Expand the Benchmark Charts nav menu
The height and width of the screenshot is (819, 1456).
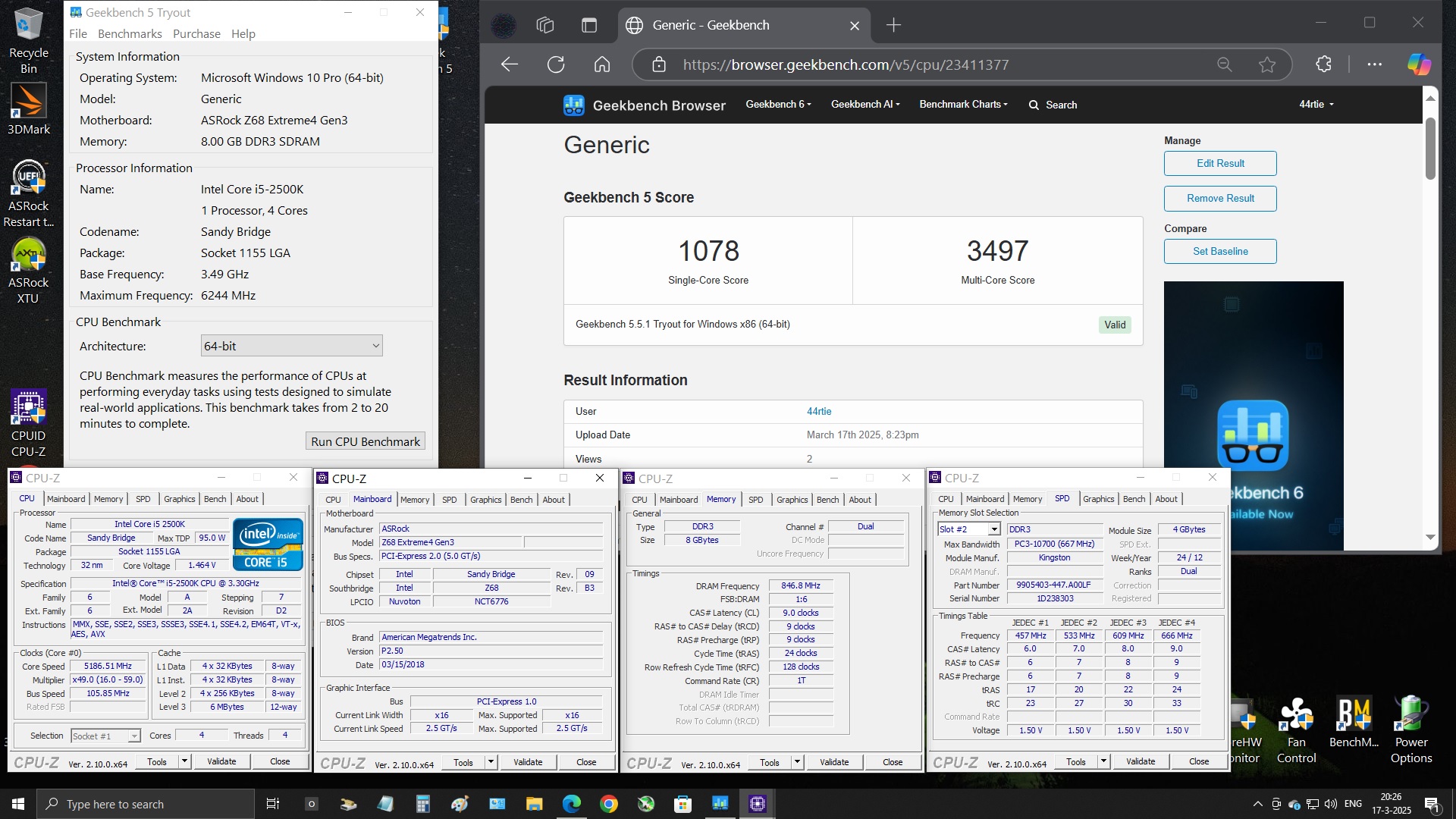tap(963, 105)
